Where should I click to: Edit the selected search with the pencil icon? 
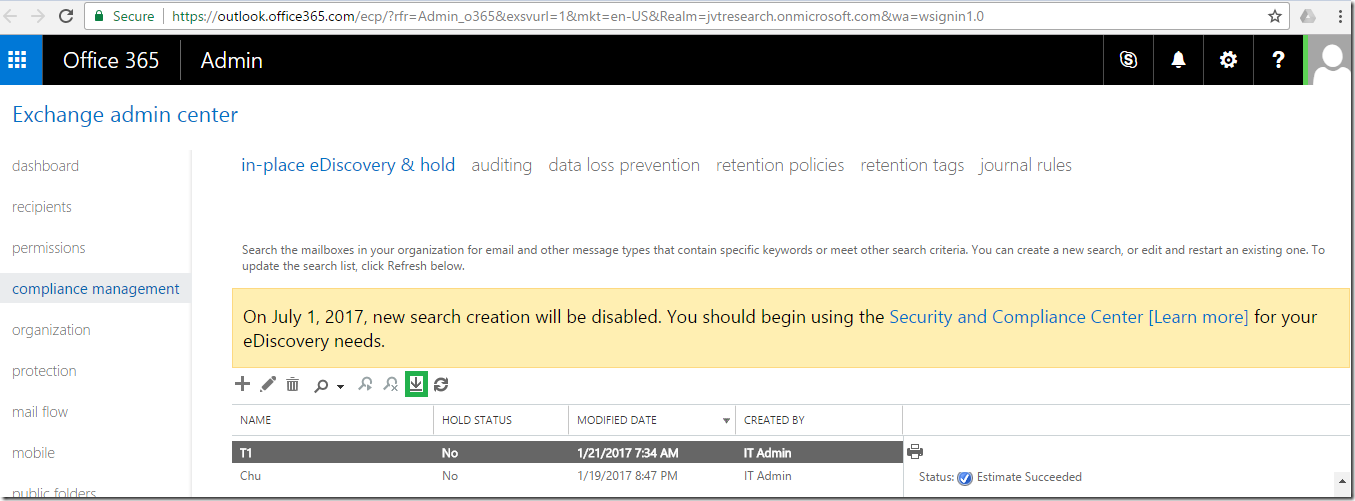click(268, 384)
